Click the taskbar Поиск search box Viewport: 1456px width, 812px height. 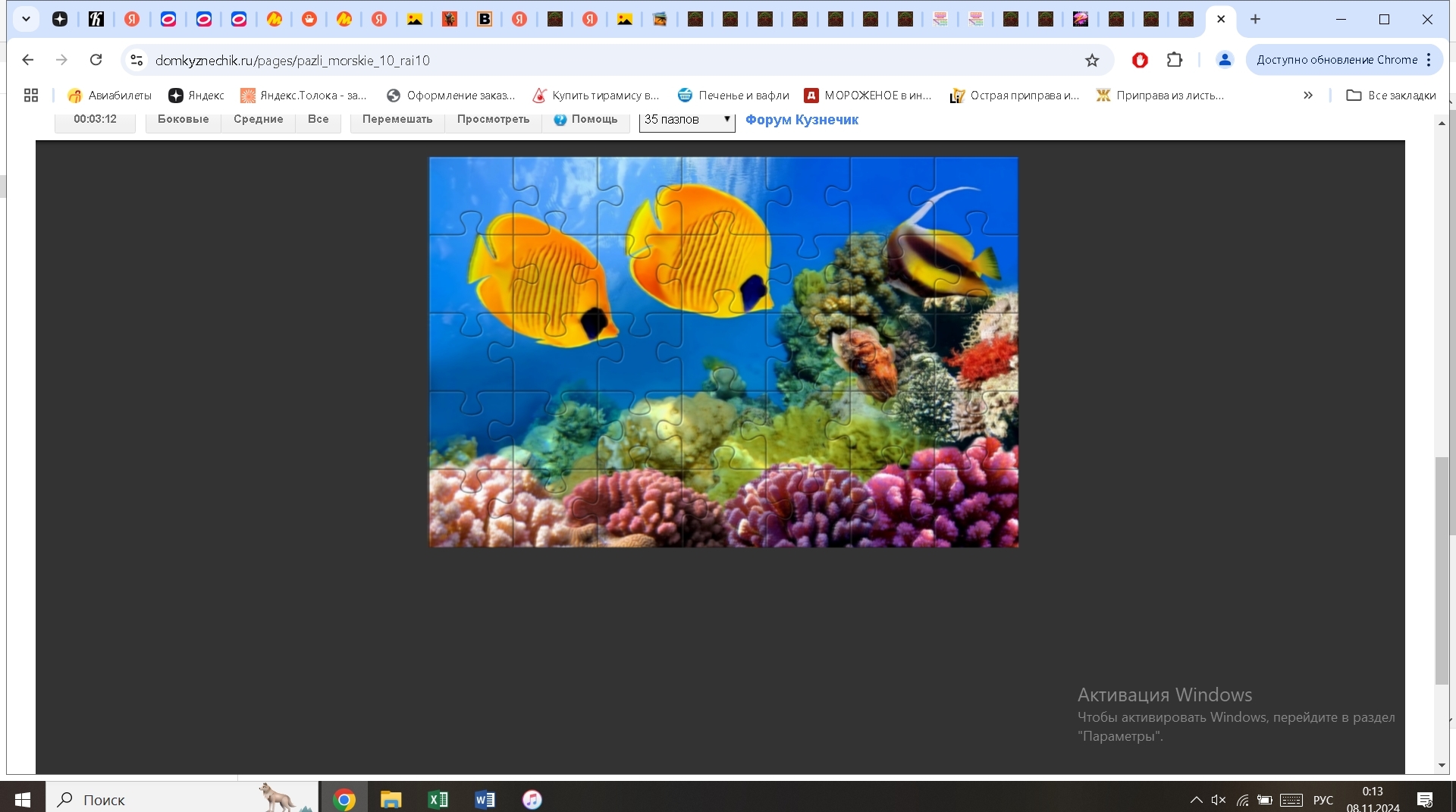click(182, 799)
